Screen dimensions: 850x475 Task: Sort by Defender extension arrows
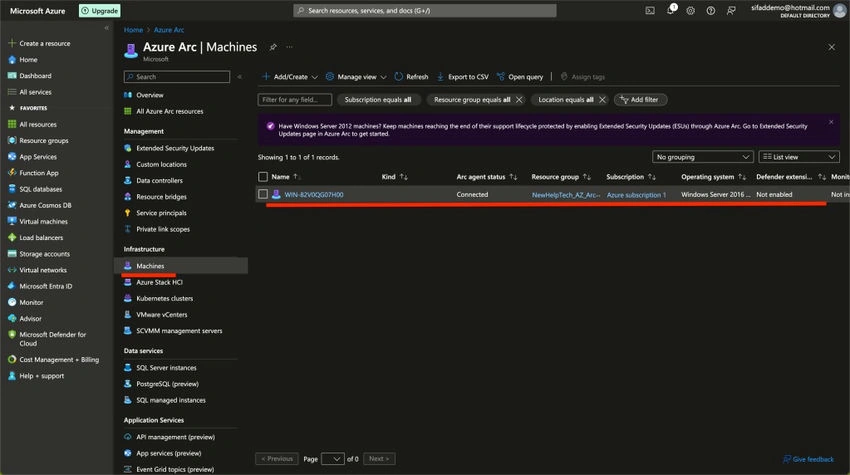[x=822, y=177]
